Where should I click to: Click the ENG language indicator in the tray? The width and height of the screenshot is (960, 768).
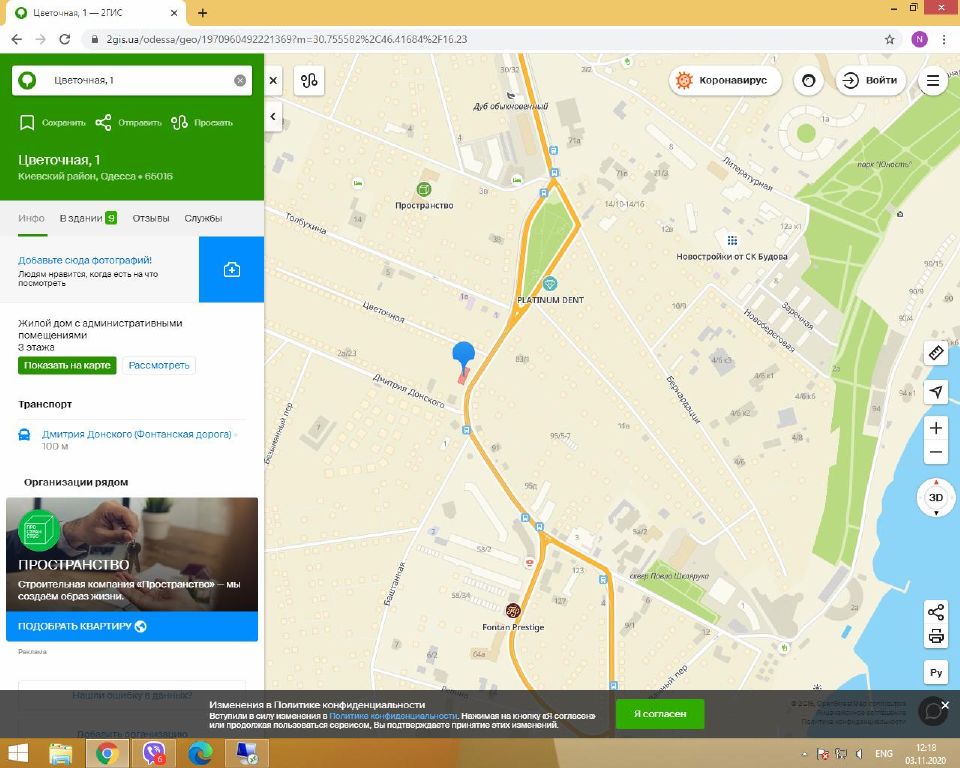coord(883,754)
